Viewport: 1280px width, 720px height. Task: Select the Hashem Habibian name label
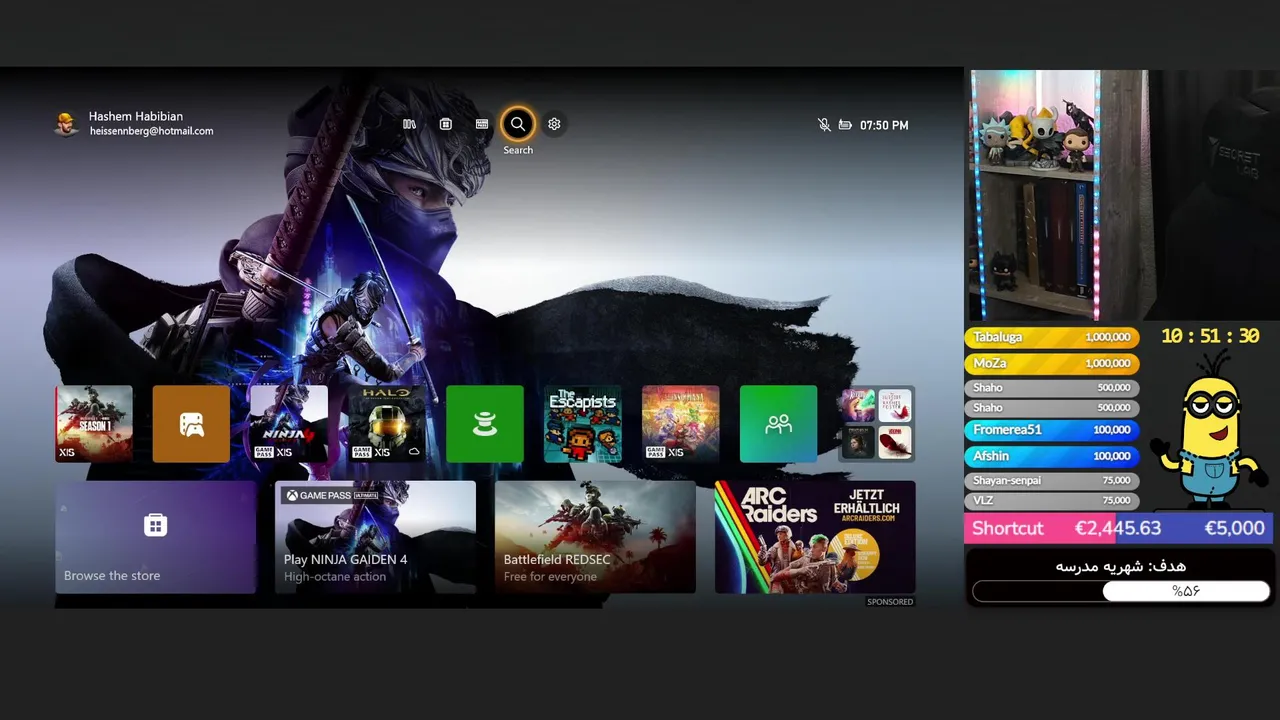136,116
